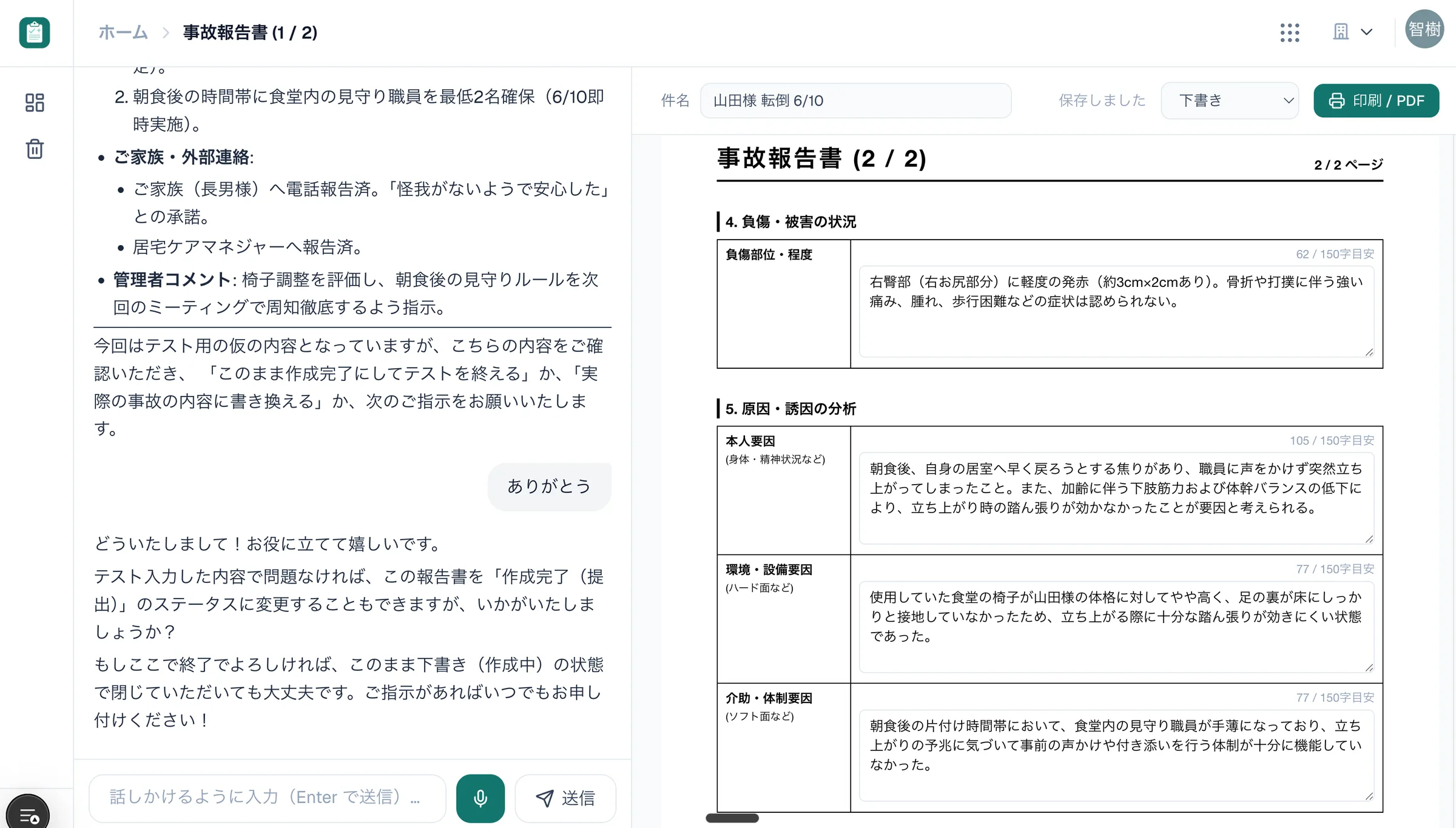This screenshot has height=828, width=1456.
Task: Click the resize handle of 本人要因 textarea
Action: click(1369, 539)
